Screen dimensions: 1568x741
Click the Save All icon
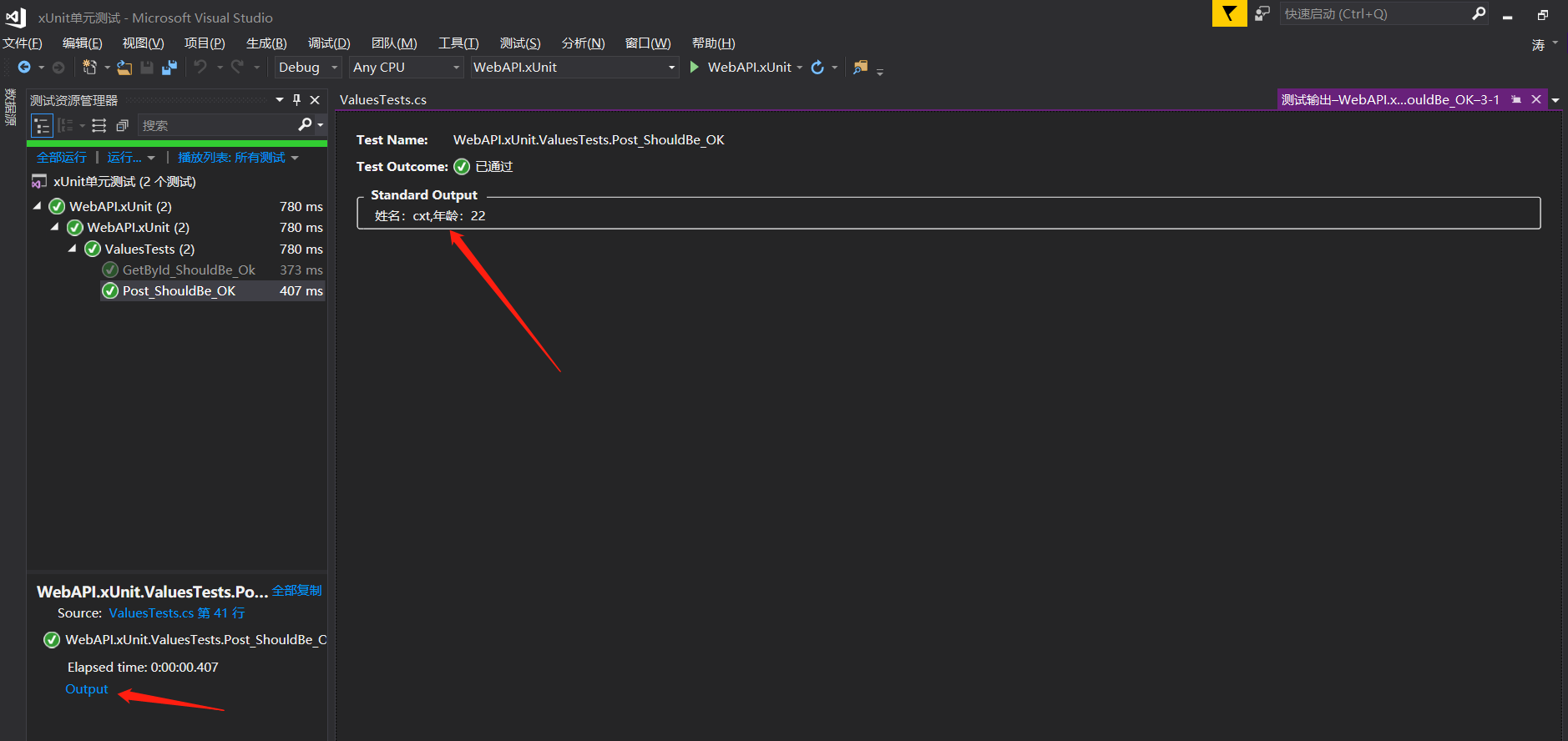[169, 68]
